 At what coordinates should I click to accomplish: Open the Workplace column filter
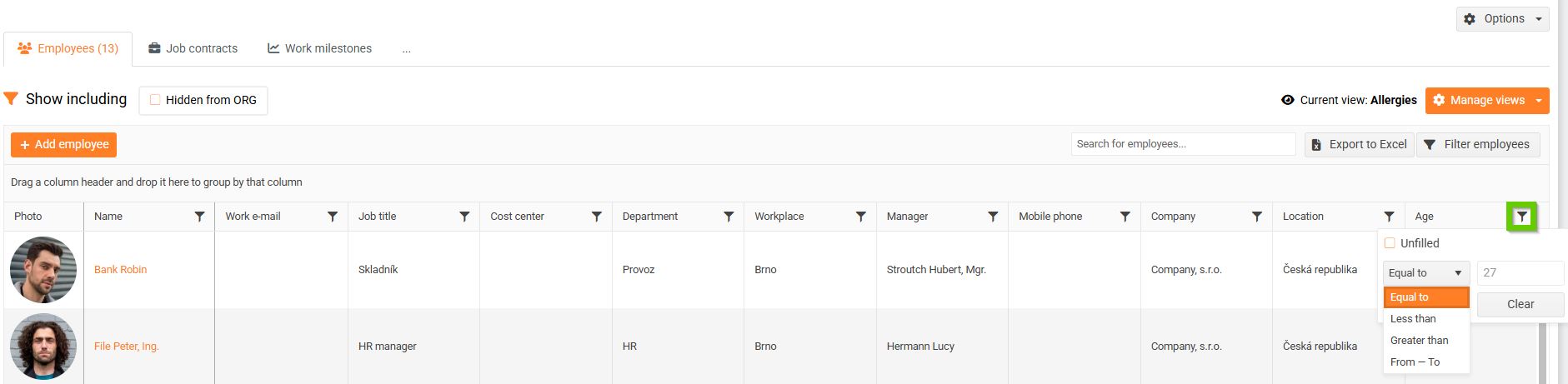tap(860, 217)
